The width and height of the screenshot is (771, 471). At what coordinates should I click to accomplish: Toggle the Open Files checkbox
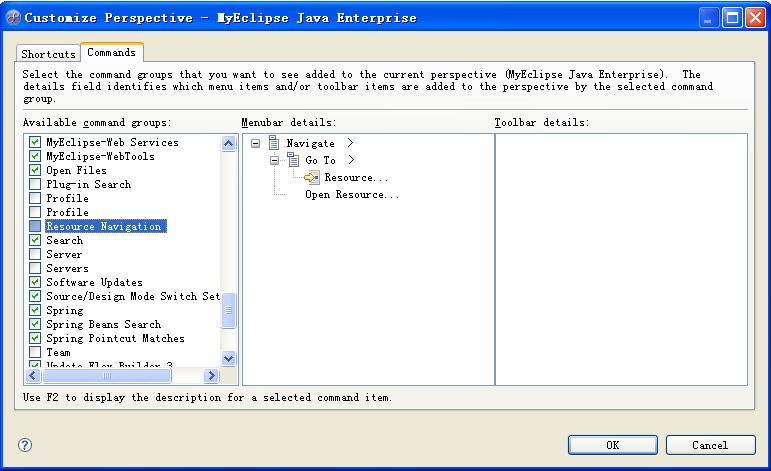point(35,170)
